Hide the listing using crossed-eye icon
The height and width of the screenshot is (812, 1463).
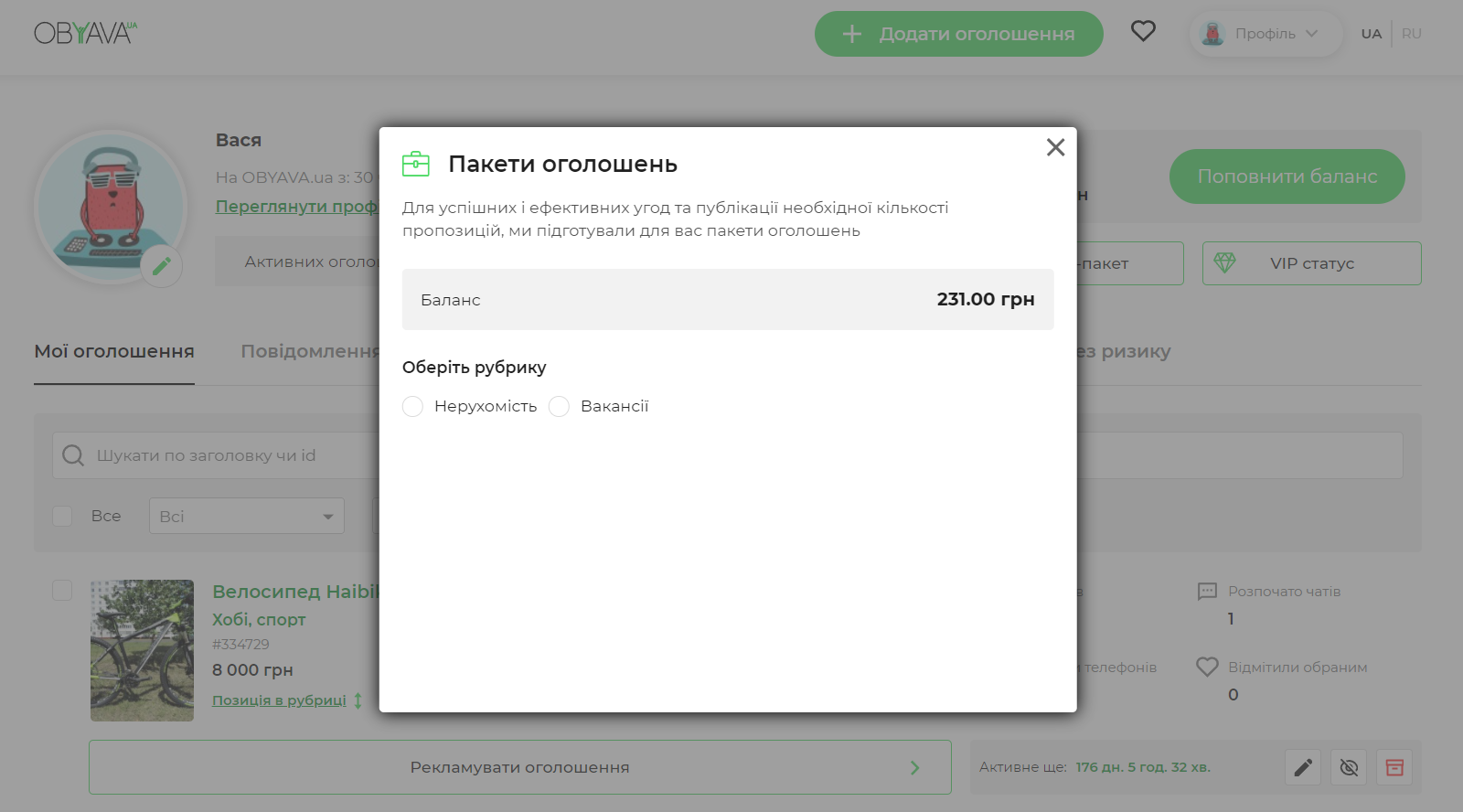1349,767
